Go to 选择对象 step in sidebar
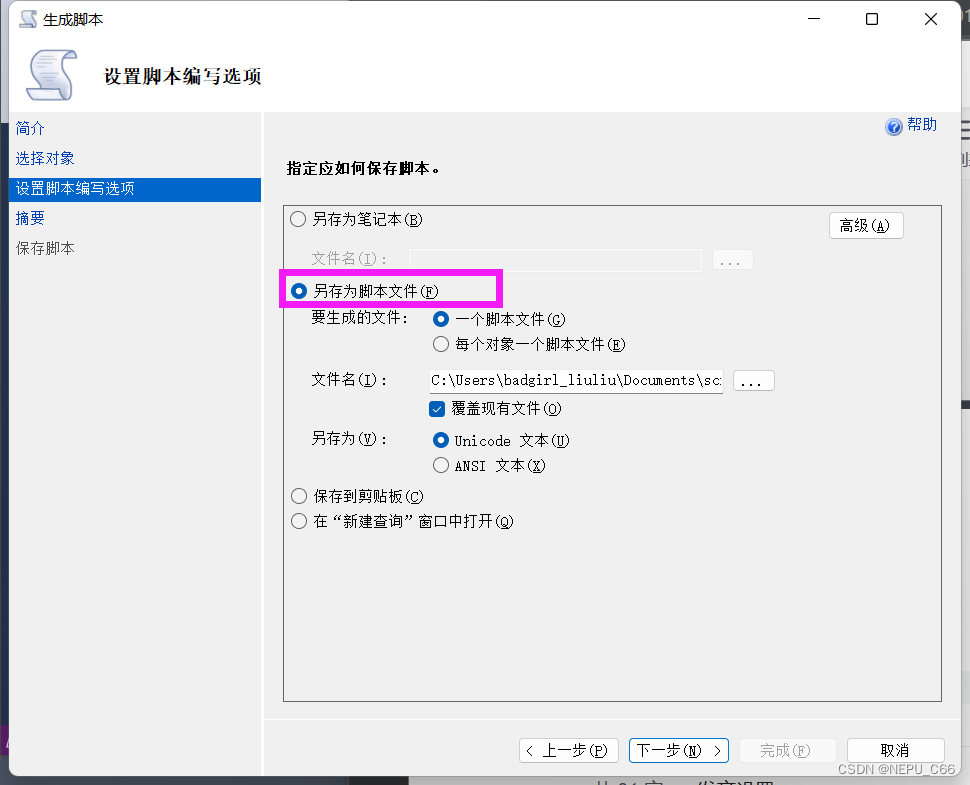This screenshot has width=970, height=785. coord(45,159)
